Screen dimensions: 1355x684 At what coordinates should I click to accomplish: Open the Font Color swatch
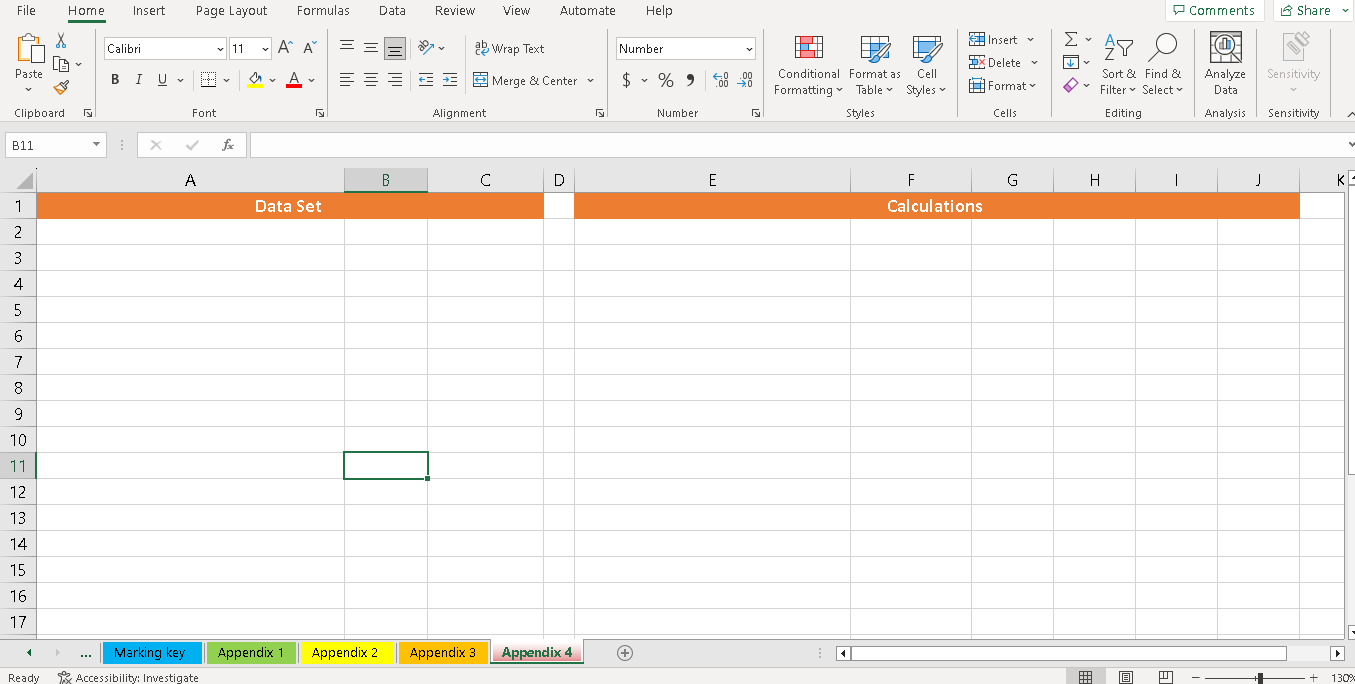(x=294, y=80)
